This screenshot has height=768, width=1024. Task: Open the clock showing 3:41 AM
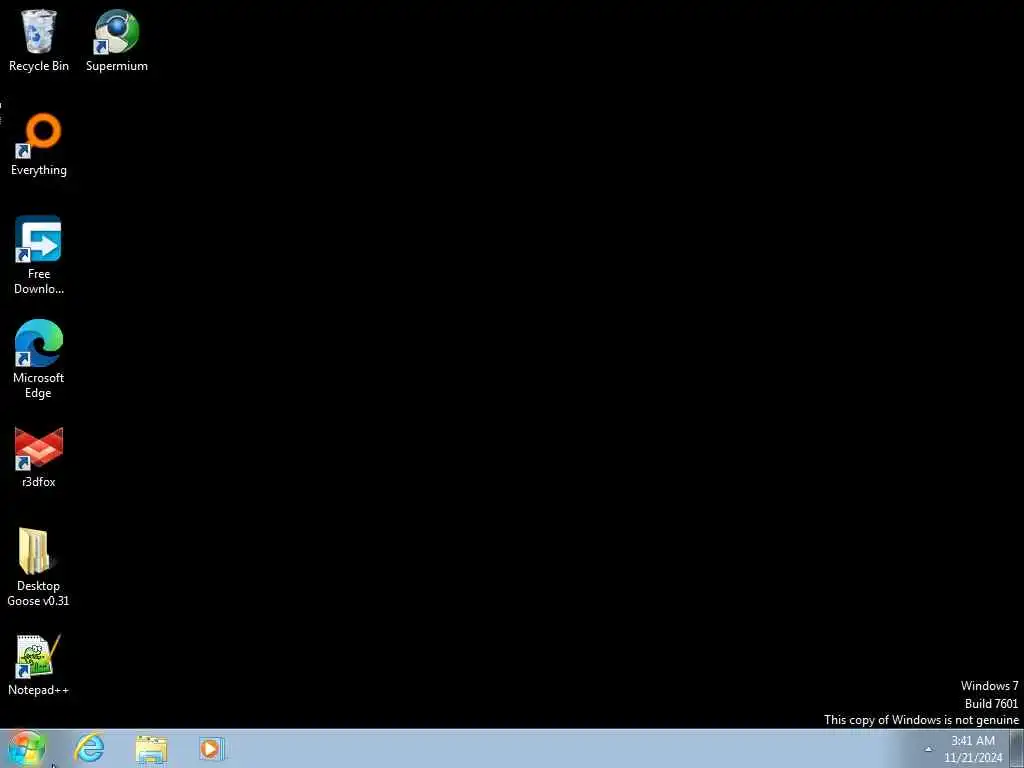pos(973,749)
